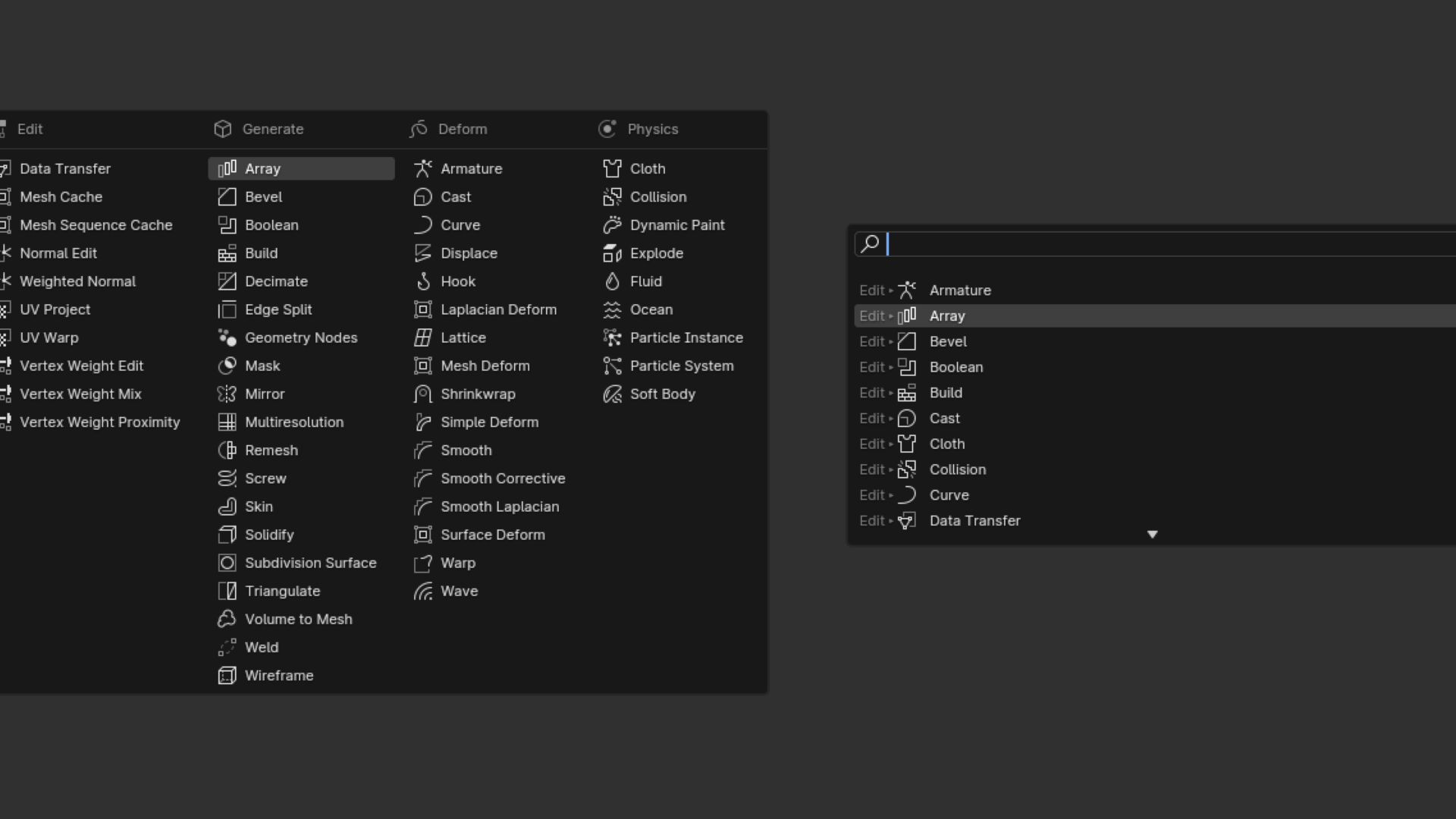Select Displace in the Deform column

(495, 253)
